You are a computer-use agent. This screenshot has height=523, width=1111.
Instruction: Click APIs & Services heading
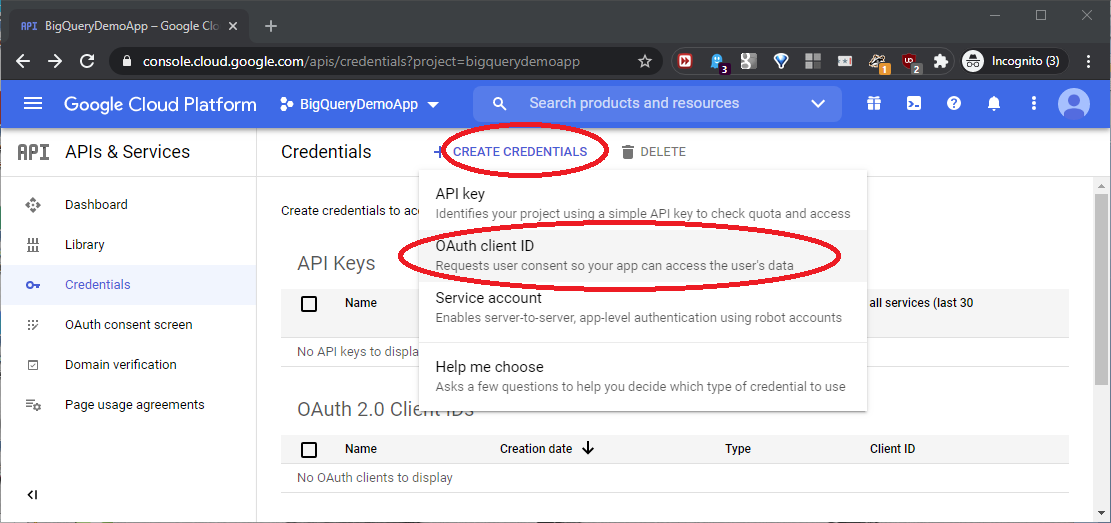[x=128, y=152]
